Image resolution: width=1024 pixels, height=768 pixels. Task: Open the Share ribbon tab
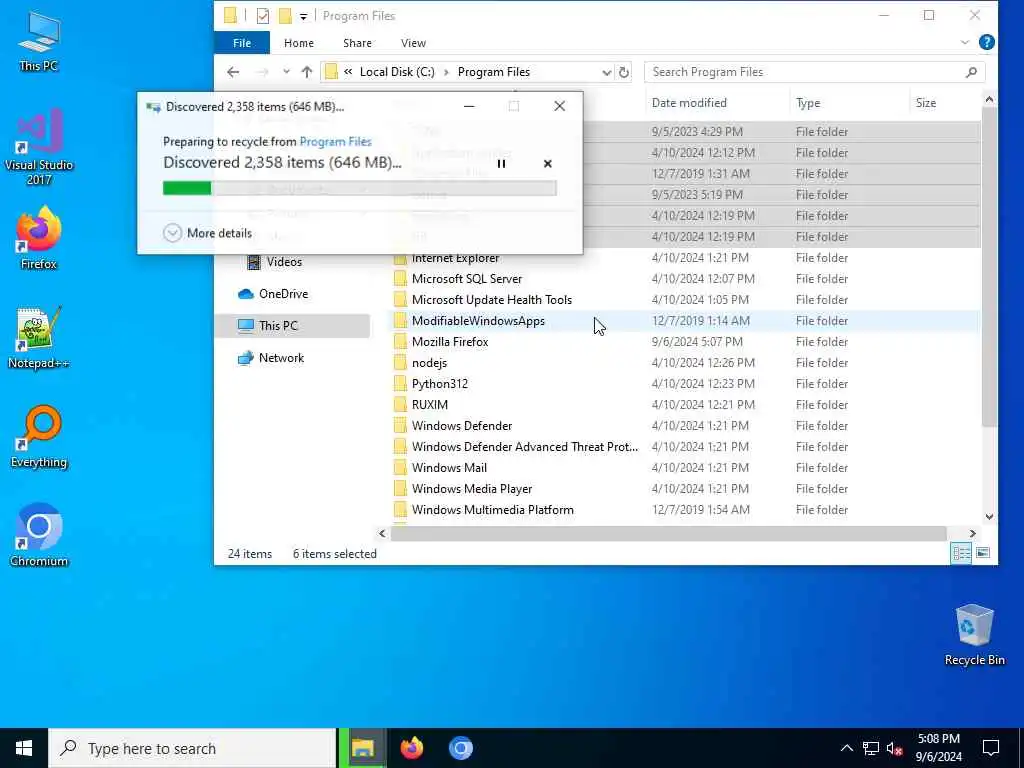point(357,43)
